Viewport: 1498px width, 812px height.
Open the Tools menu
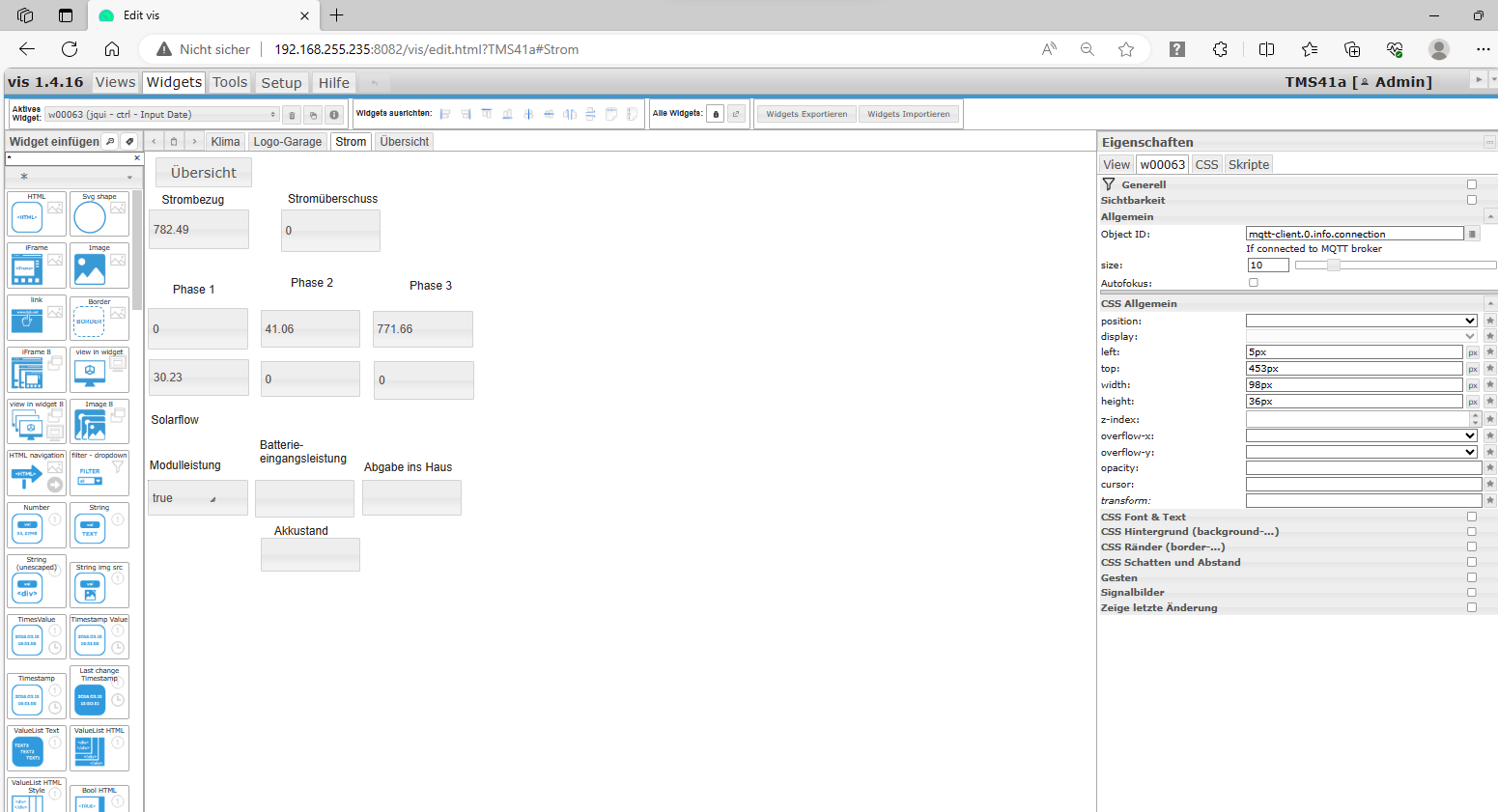click(230, 82)
